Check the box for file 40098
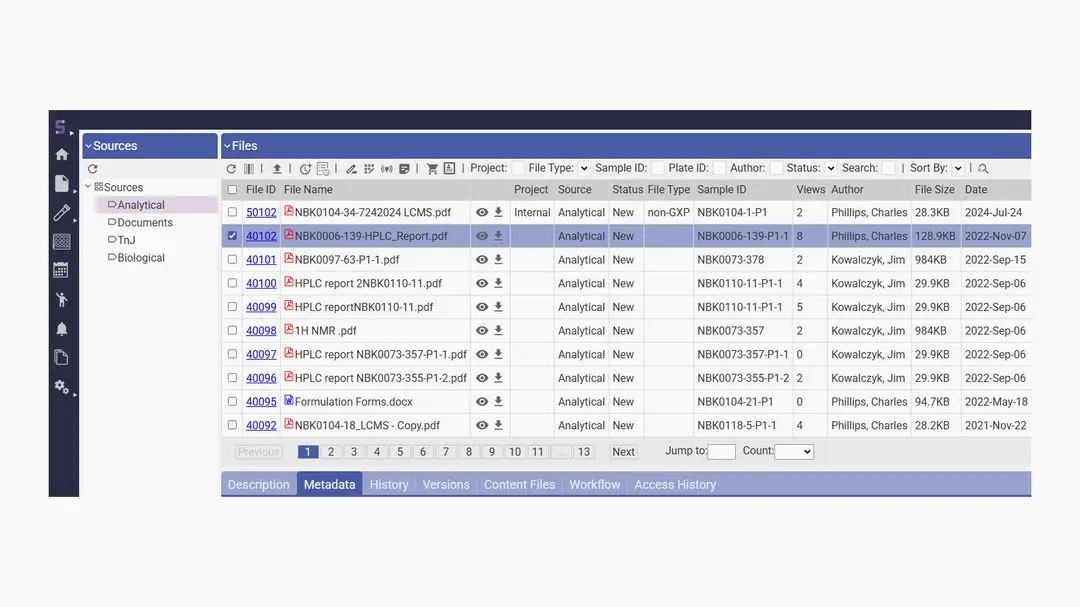The width and height of the screenshot is (1080, 607). coord(232,330)
